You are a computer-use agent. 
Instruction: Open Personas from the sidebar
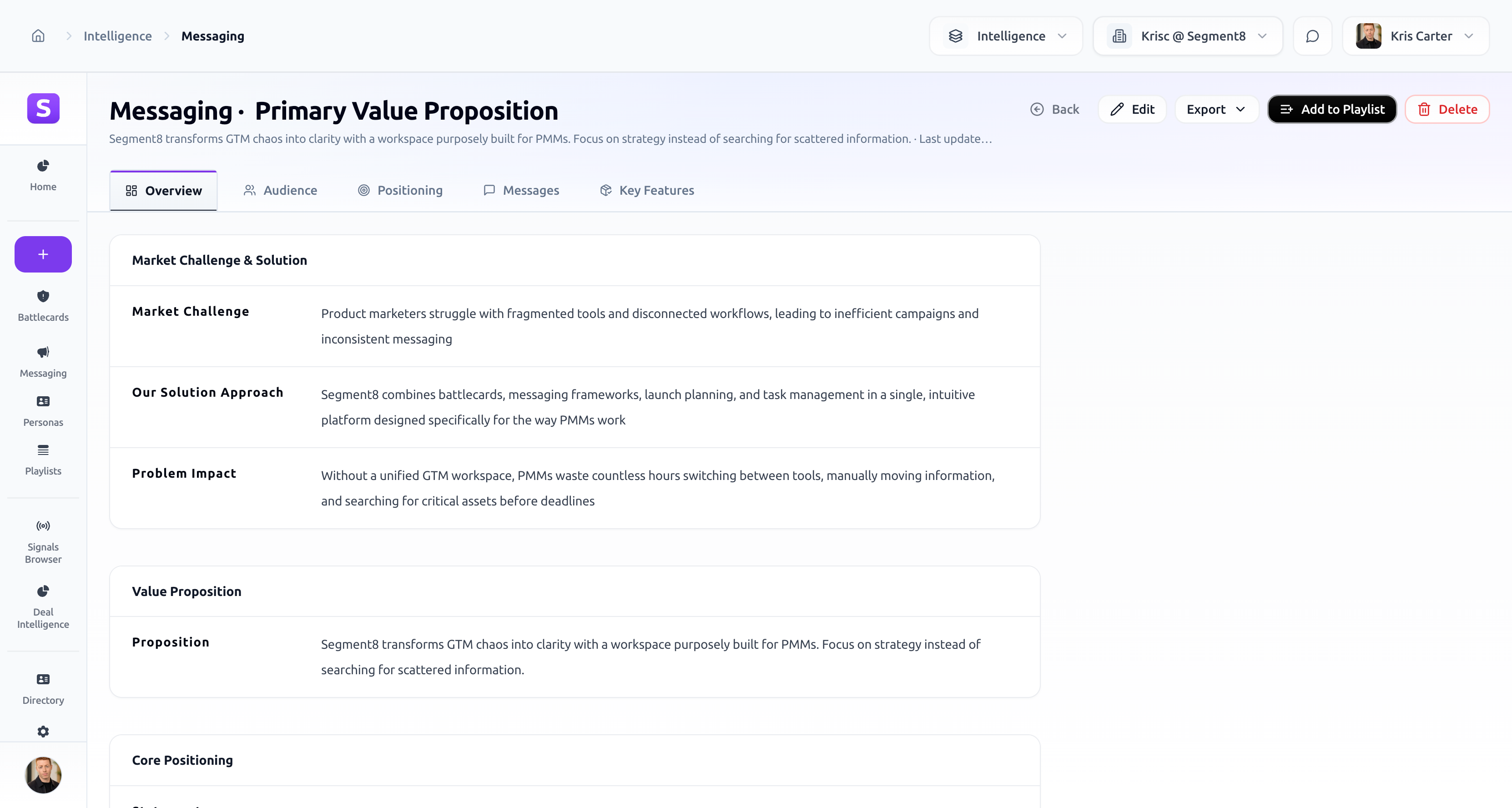click(43, 411)
